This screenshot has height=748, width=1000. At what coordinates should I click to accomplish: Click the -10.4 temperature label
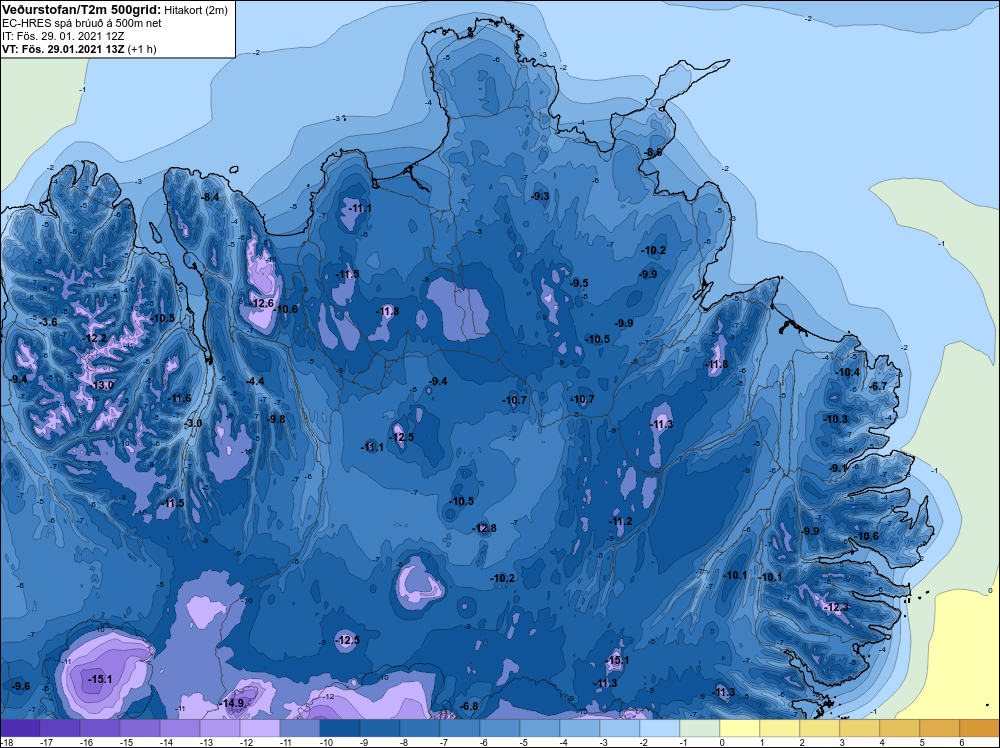(x=848, y=372)
